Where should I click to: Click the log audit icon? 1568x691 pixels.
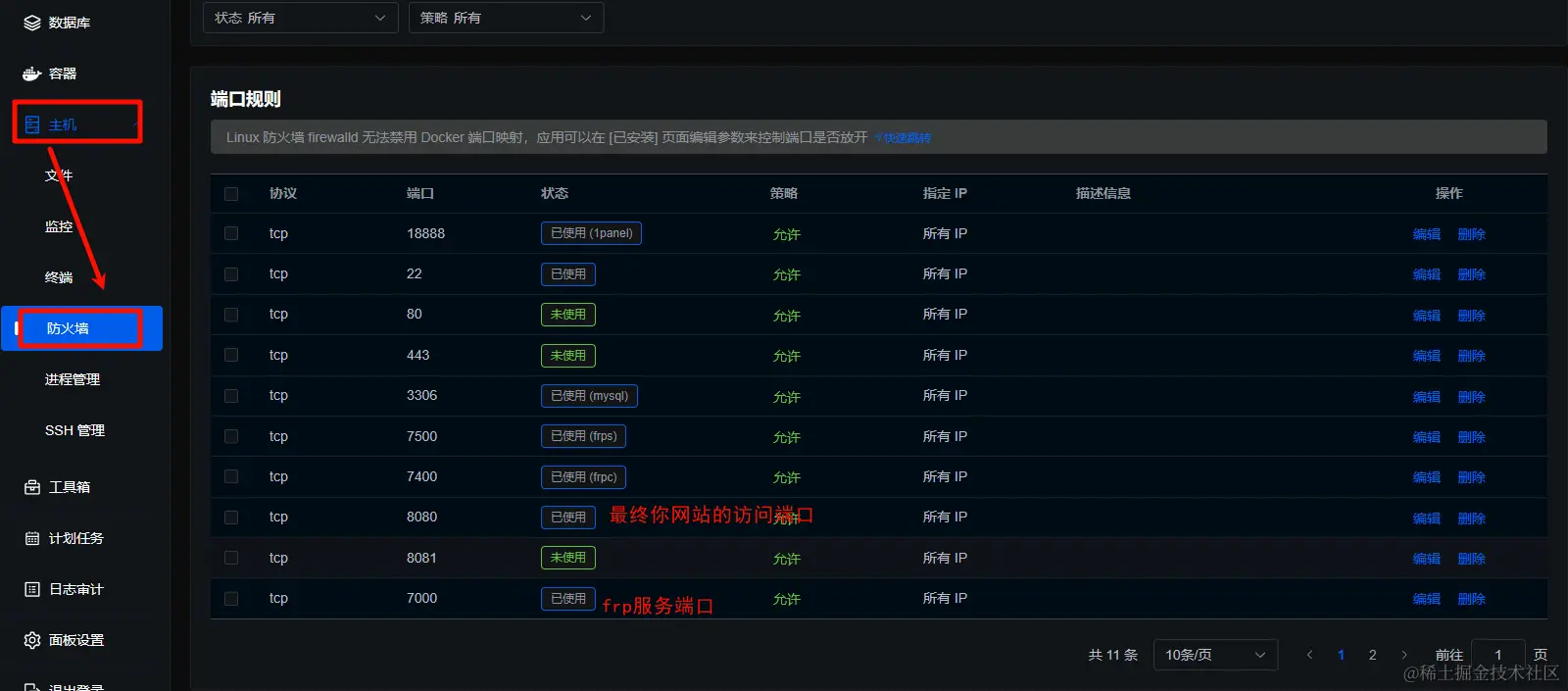click(32, 589)
